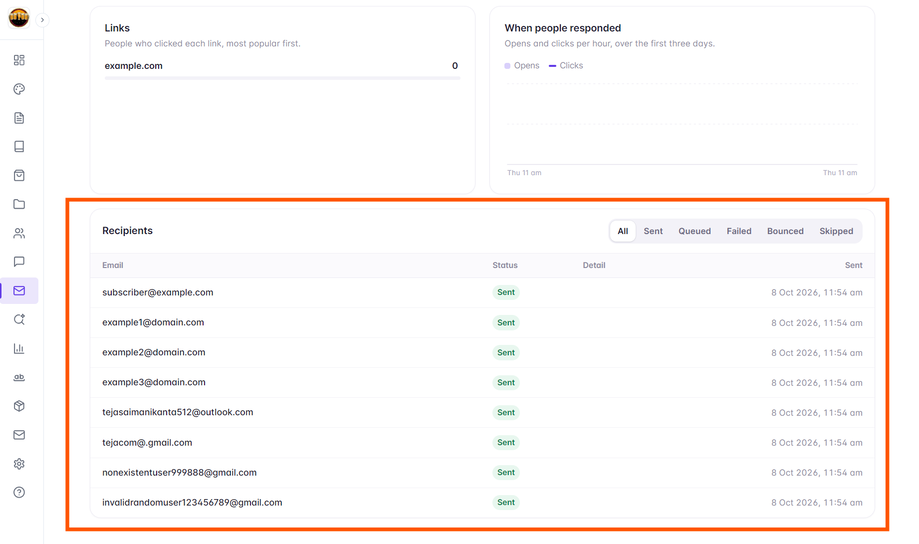Select nonexistentuser999888@gmail.com recipient email
The image size is (919, 544).
[179, 472]
